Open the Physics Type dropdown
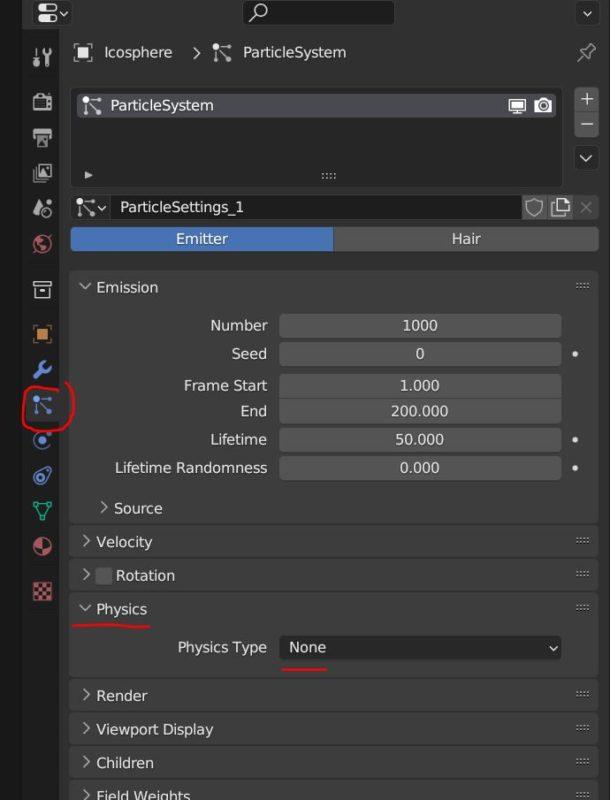This screenshot has width=610, height=800. pyautogui.click(x=420, y=647)
